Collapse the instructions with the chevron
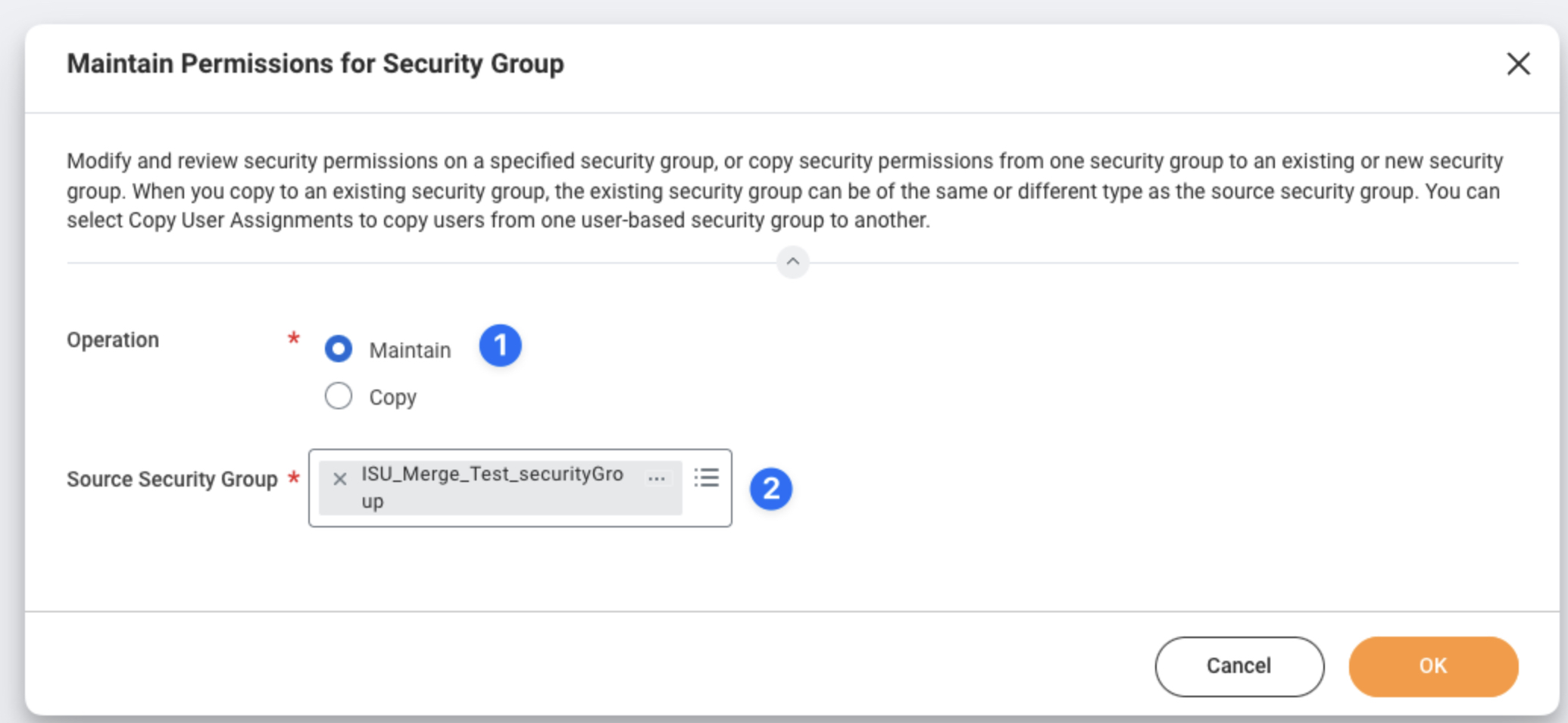The width and height of the screenshot is (1568, 723). tap(792, 262)
